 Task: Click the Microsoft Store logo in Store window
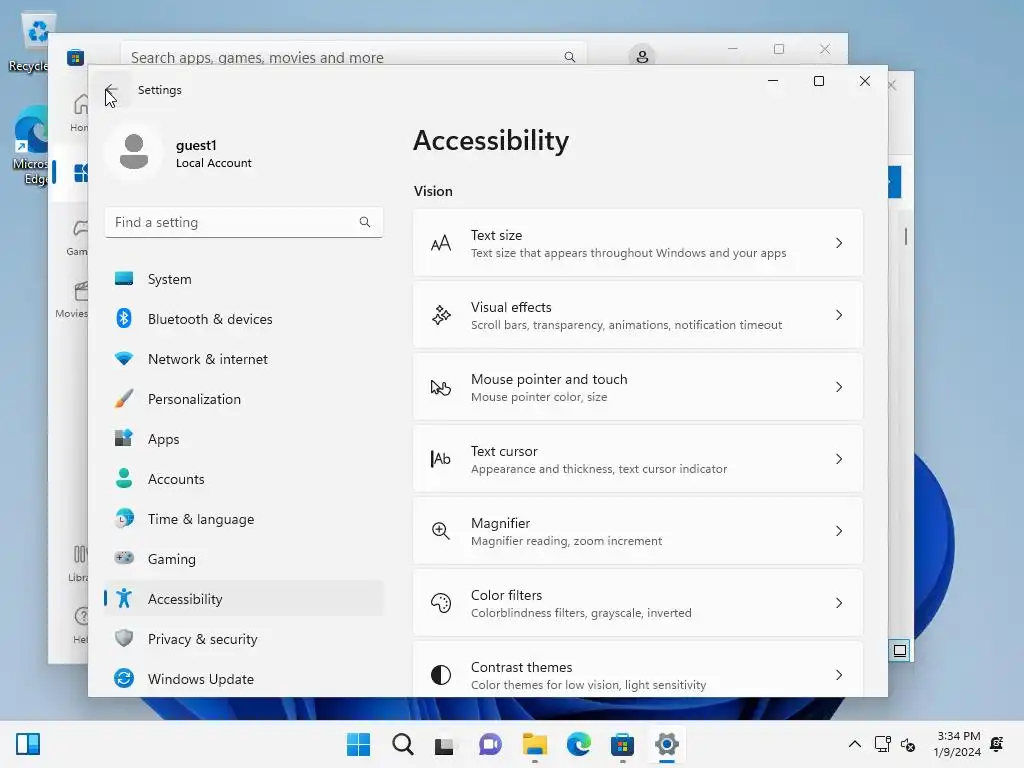tap(75, 57)
